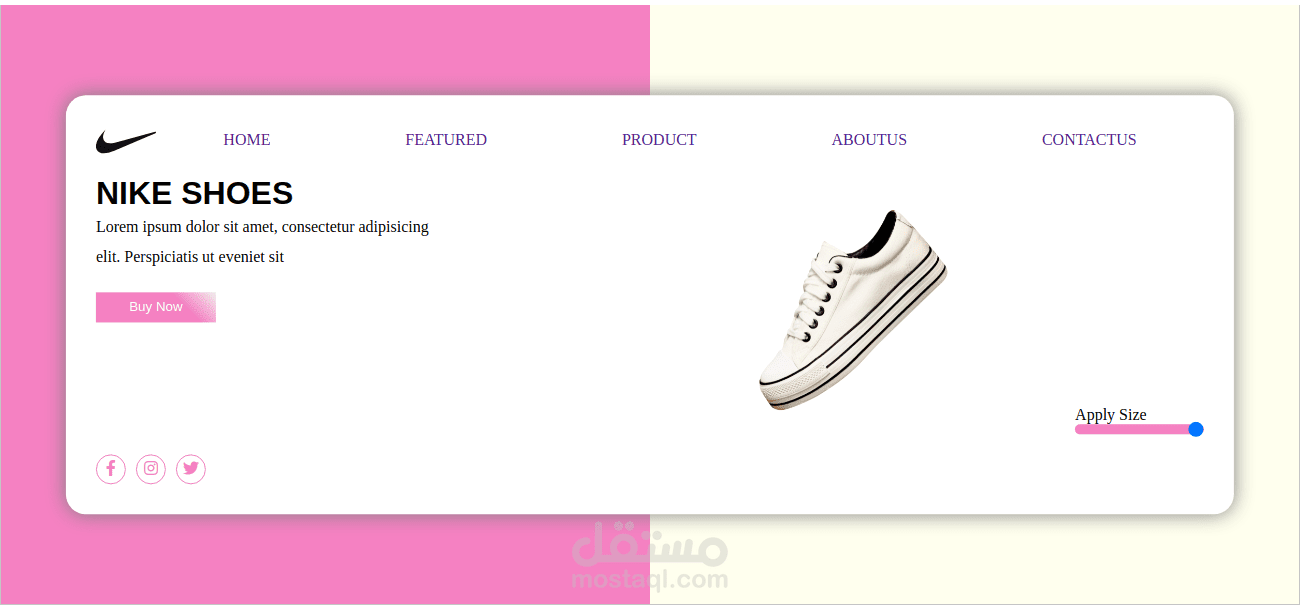Click the pink Apply Size slider track
Viewport: 1300px width, 605px height.
click(x=1132, y=429)
